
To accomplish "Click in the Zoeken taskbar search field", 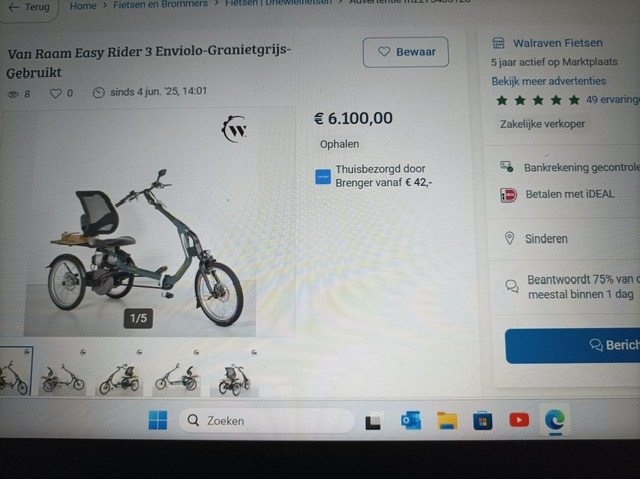I will [x=266, y=420].
